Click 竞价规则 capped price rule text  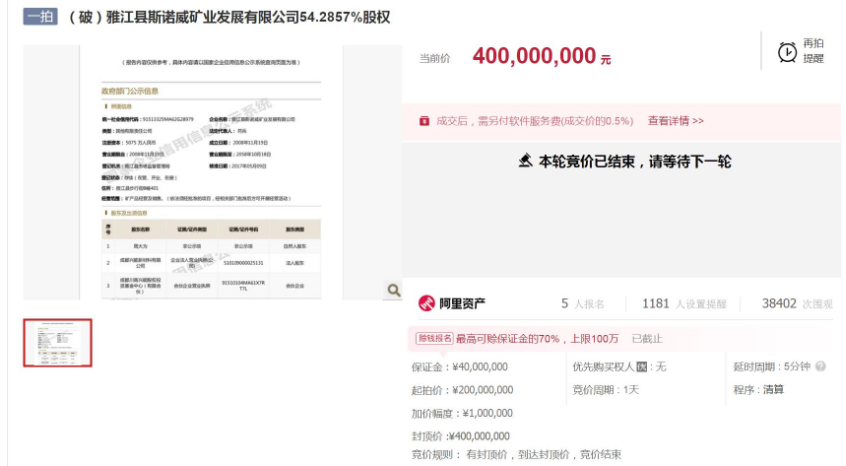point(516,455)
